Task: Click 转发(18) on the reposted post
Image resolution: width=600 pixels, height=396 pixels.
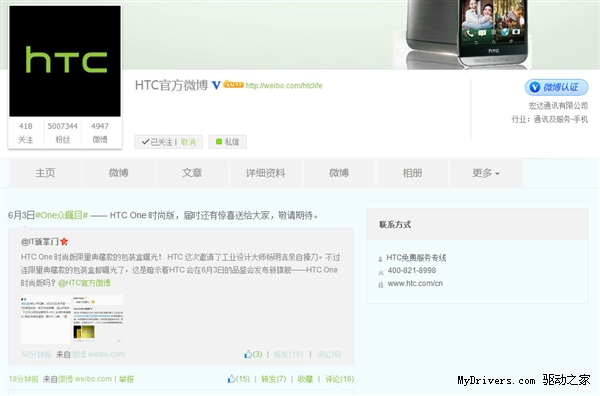Action: tap(288, 354)
